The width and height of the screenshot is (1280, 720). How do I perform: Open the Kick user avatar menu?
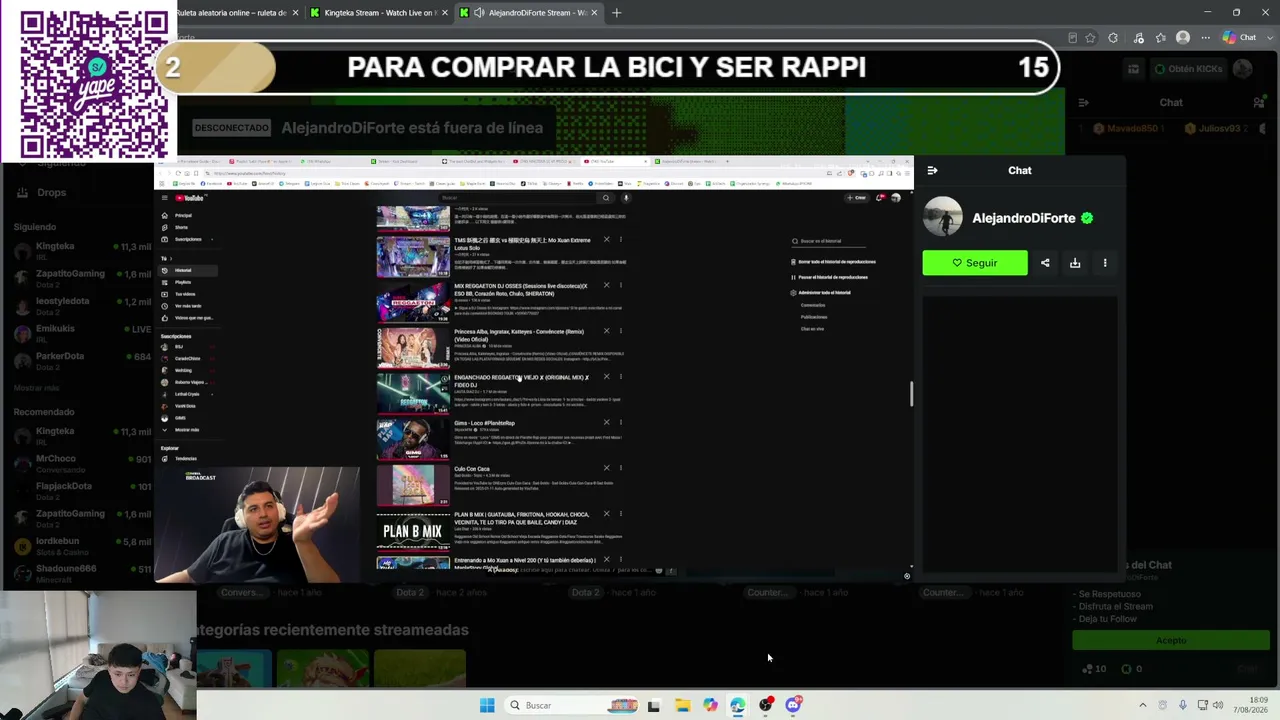click(1243, 69)
